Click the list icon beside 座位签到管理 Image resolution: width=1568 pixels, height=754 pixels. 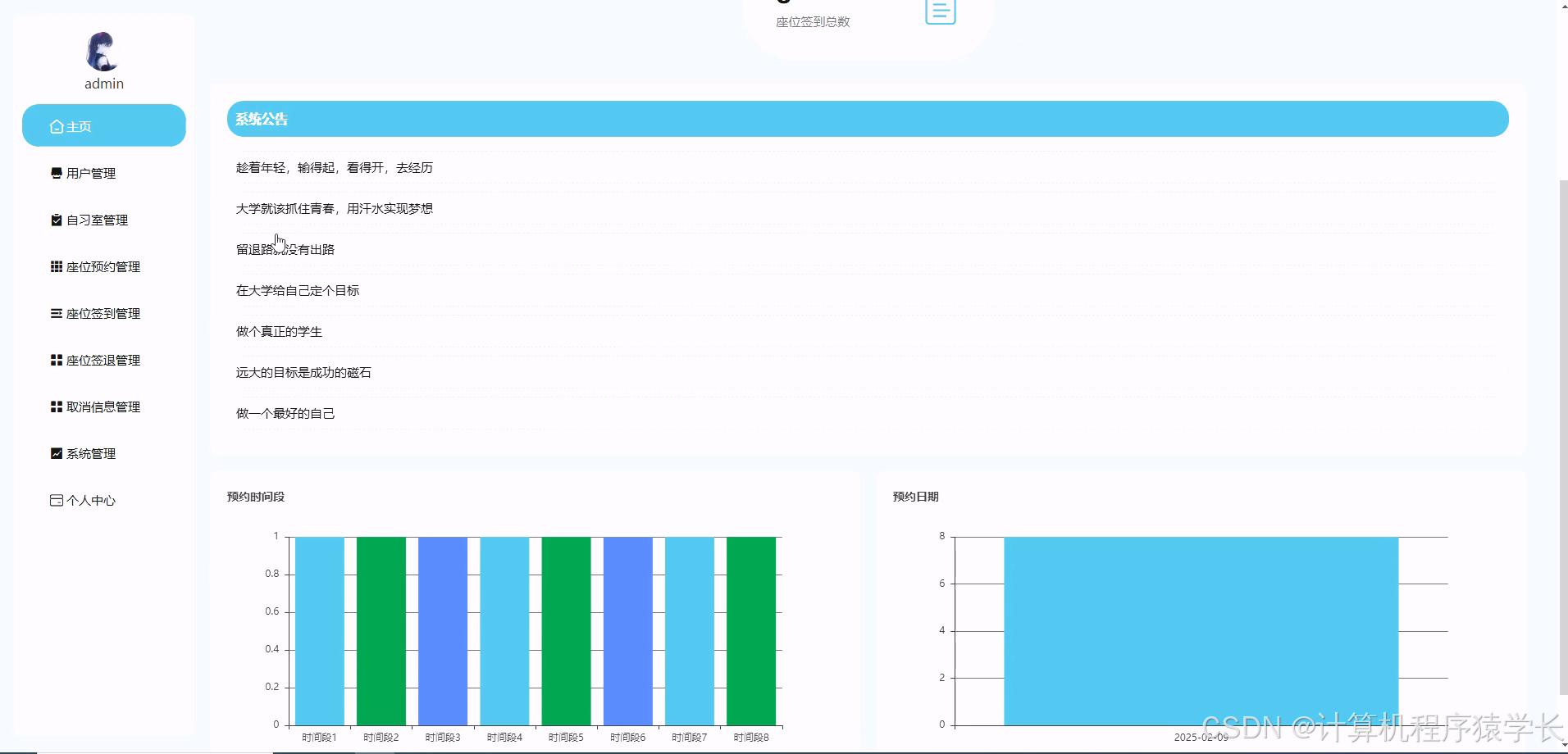(57, 313)
